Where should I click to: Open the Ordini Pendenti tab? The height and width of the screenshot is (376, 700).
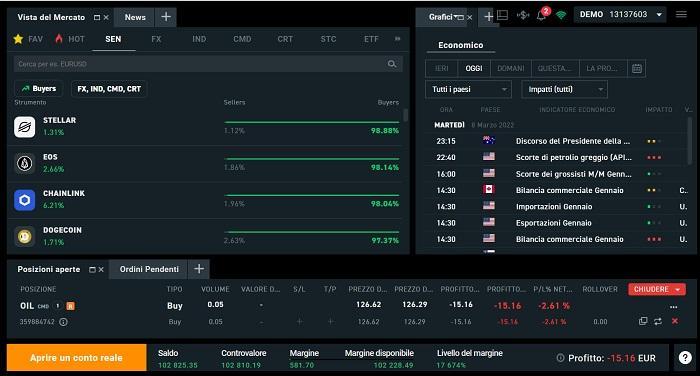[x=149, y=269]
